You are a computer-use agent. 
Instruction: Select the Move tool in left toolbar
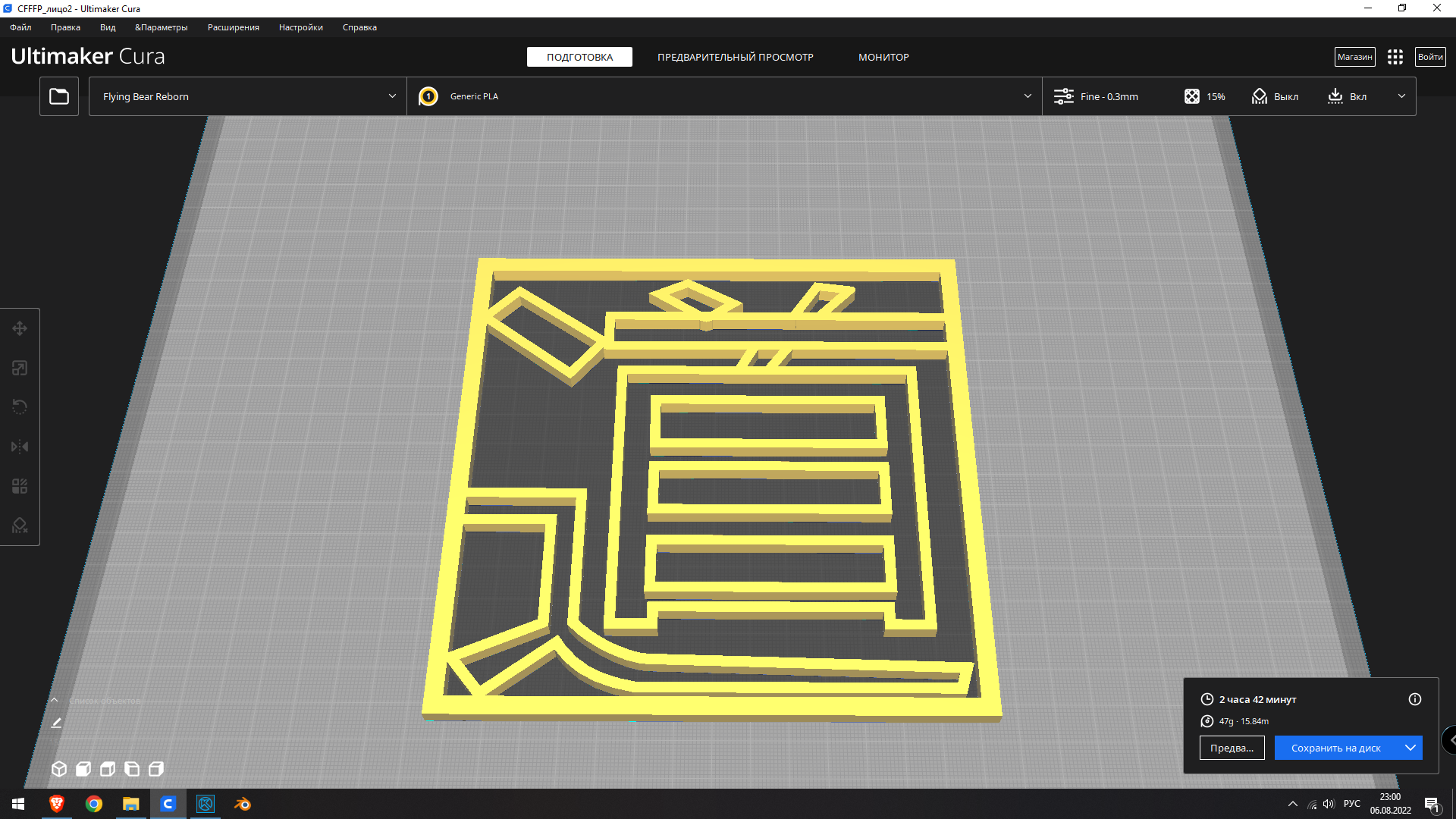click(x=20, y=328)
